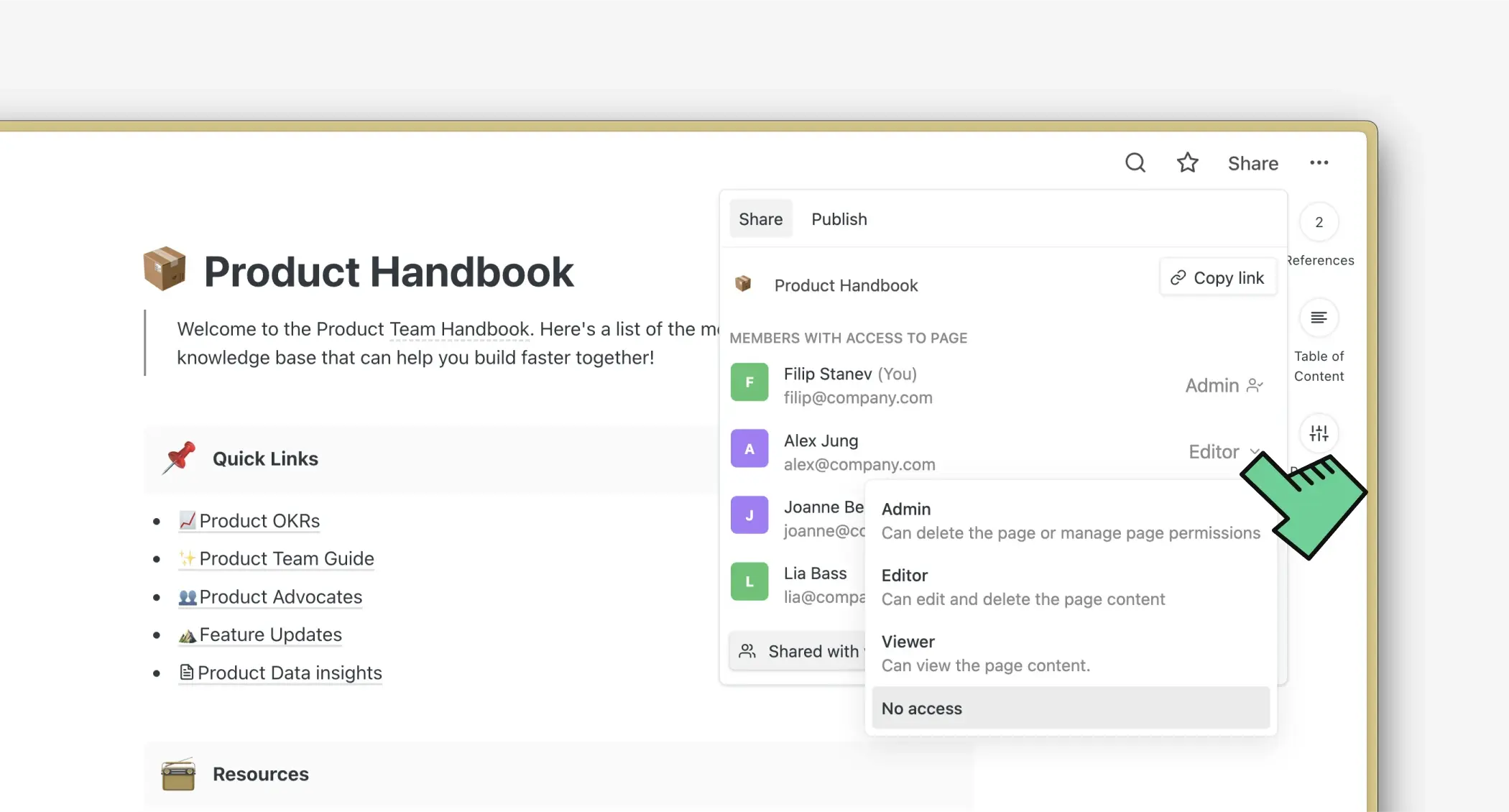Click the sliders settings icon
Screen dimensions: 1509x812
click(1319, 433)
